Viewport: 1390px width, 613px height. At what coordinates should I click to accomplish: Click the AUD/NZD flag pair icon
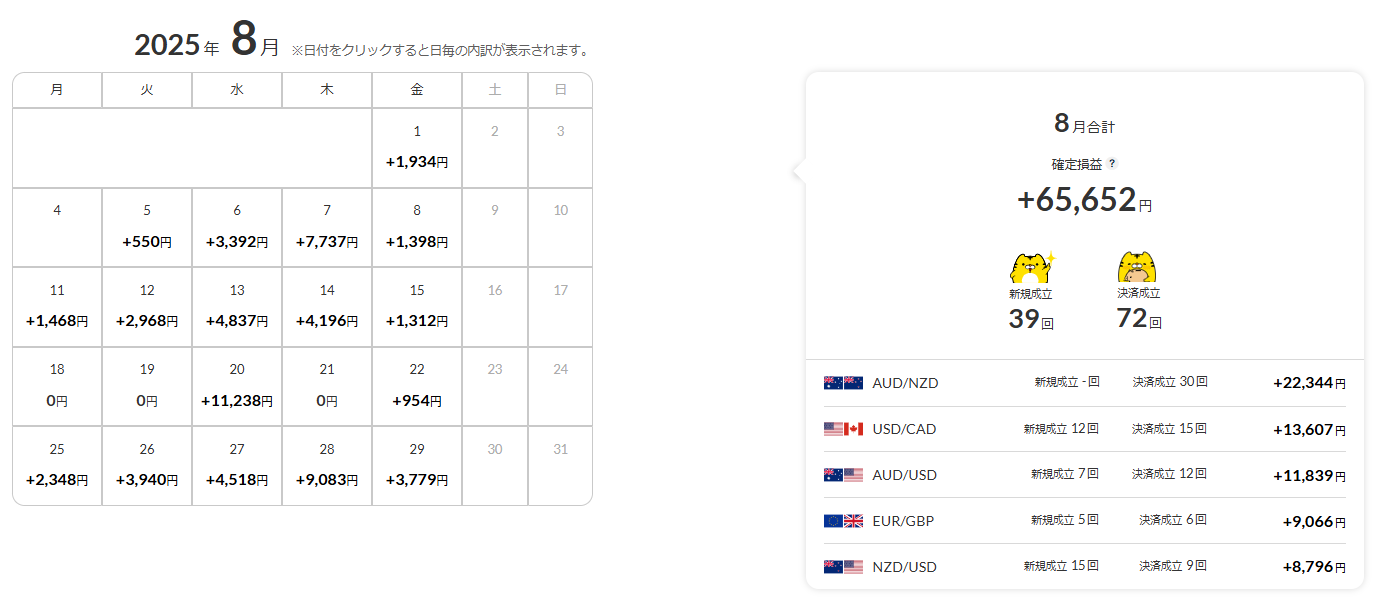843,383
